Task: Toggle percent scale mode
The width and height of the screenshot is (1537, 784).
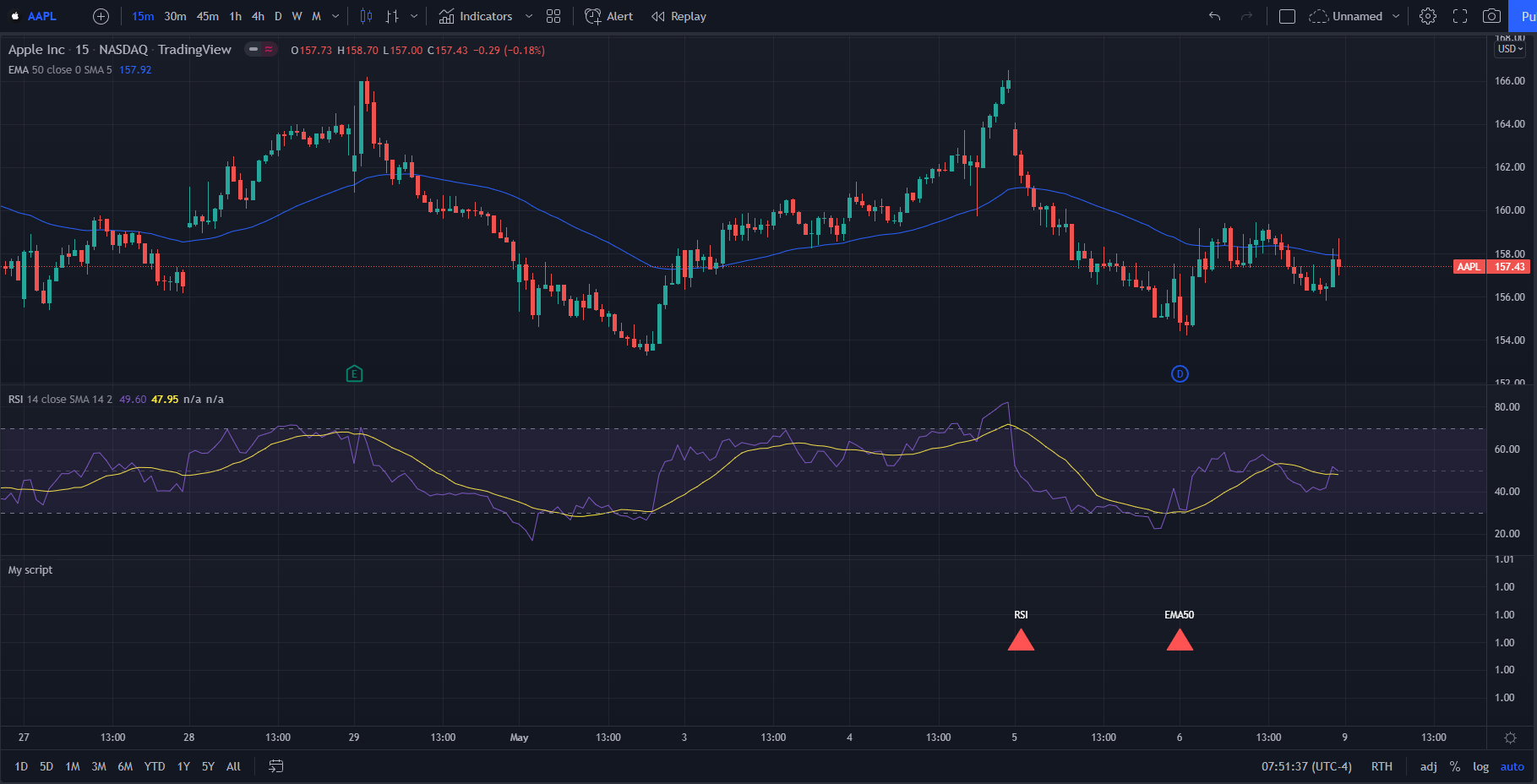Action: (1455, 766)
